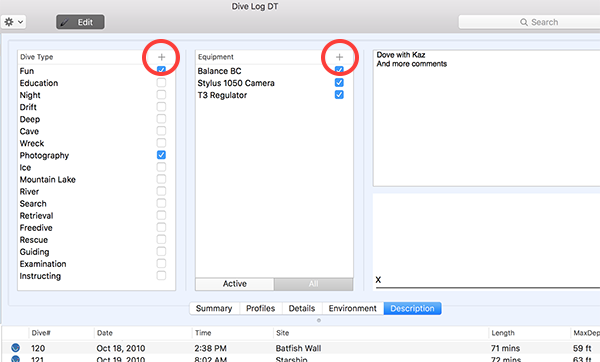Open the gear settings dropdown menu
600x362 pixels.
click(x=13, y=22)
